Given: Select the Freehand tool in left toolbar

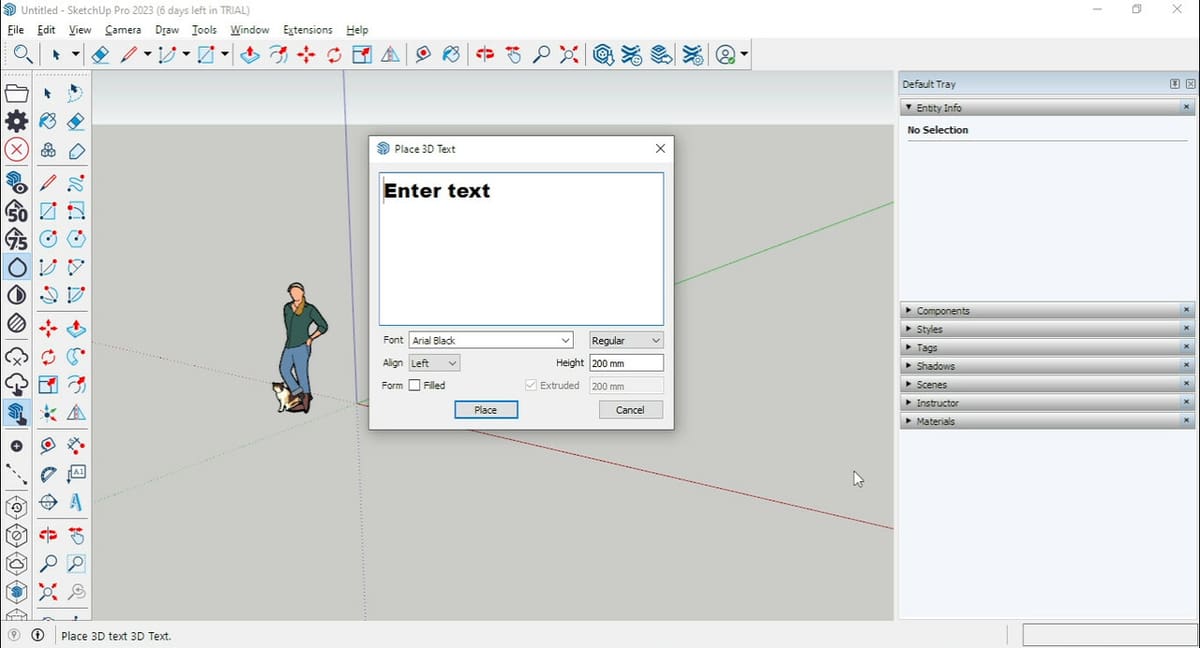Looking at the screenshot, I should click(76, 183).
